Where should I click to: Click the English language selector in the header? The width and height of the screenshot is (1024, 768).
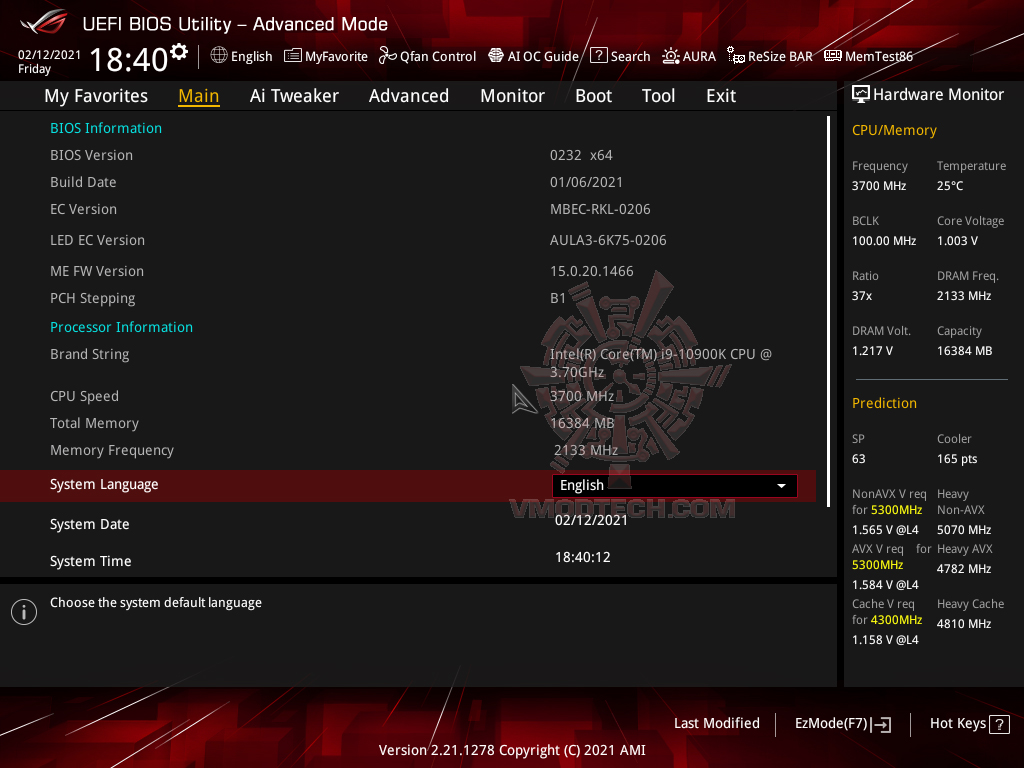click(x=241, y=56)
